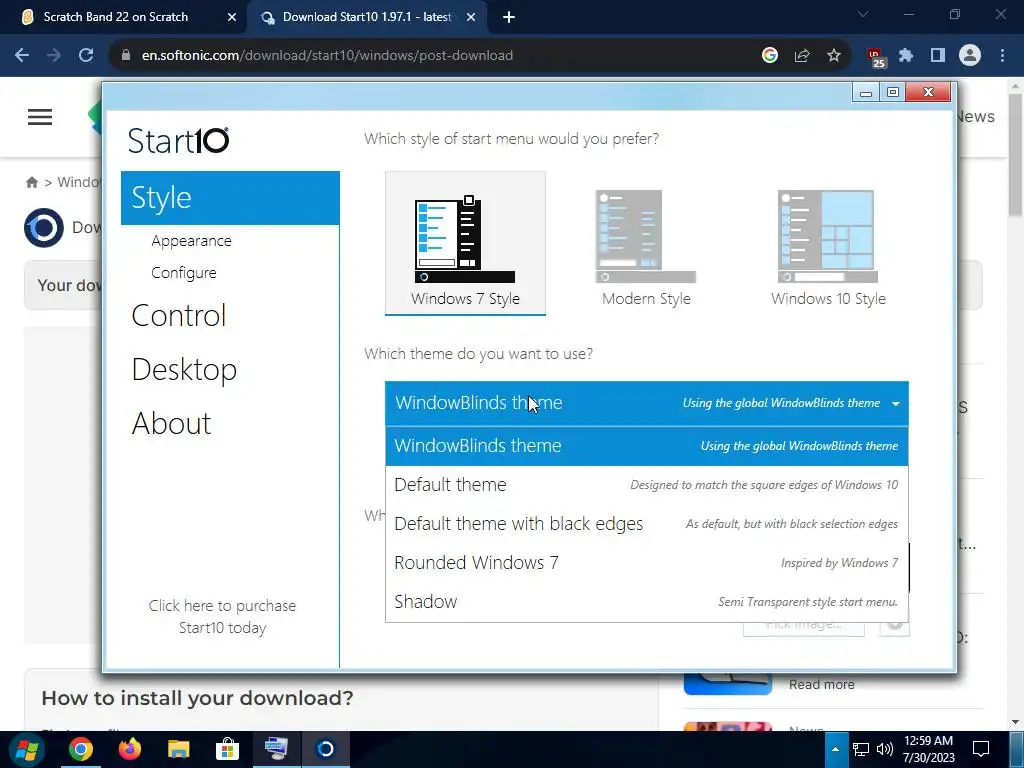Minimize the Start10 window
Image resolution: width=1024 pixels, height=768 pixels.
[x=865, y=93]
